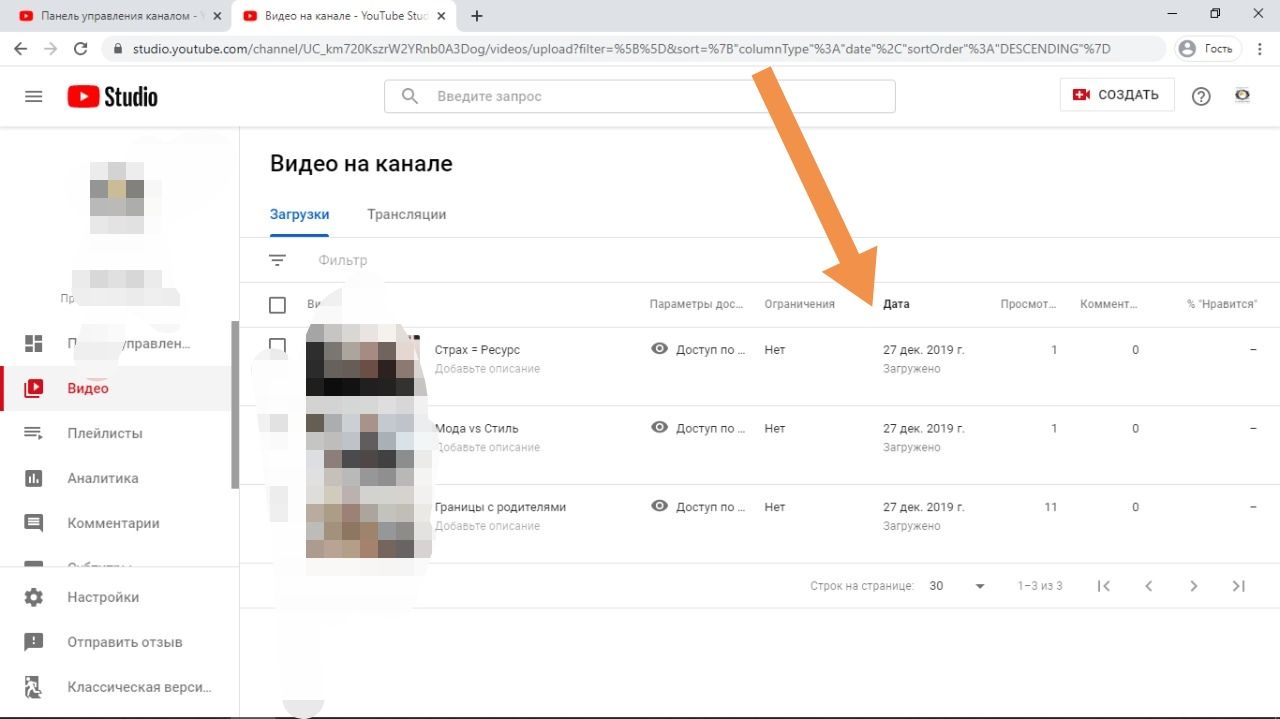1280x719 pixels.
Task: Close the Панель управления каналом browser tab
Action: coord(217,16)
